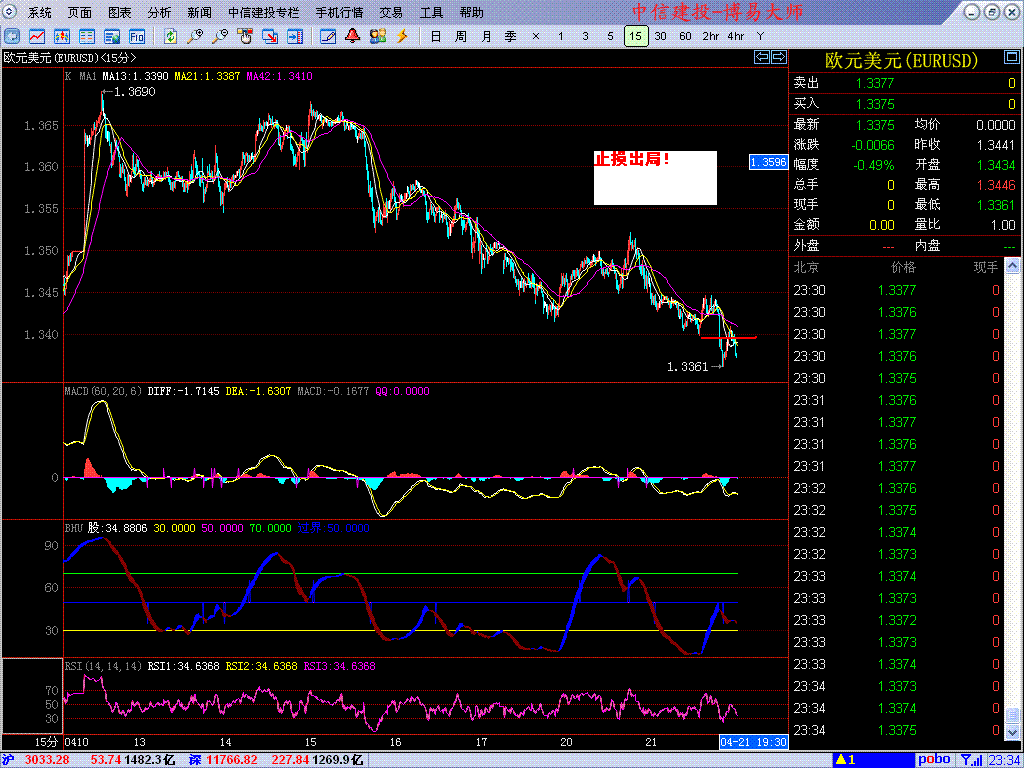Click the pobo logo in status bar

(x=934, y=760)
